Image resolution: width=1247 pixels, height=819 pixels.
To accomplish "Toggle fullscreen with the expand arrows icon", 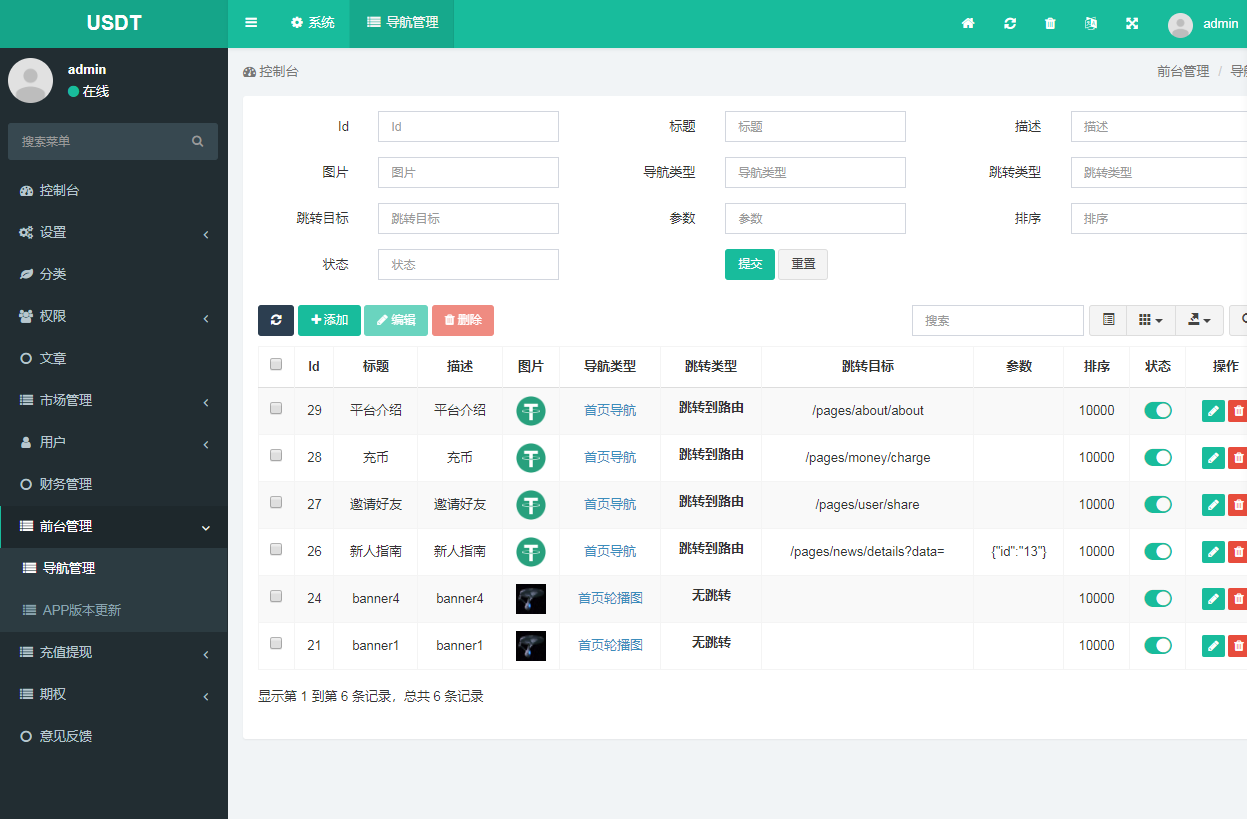I will (1132, 23).
